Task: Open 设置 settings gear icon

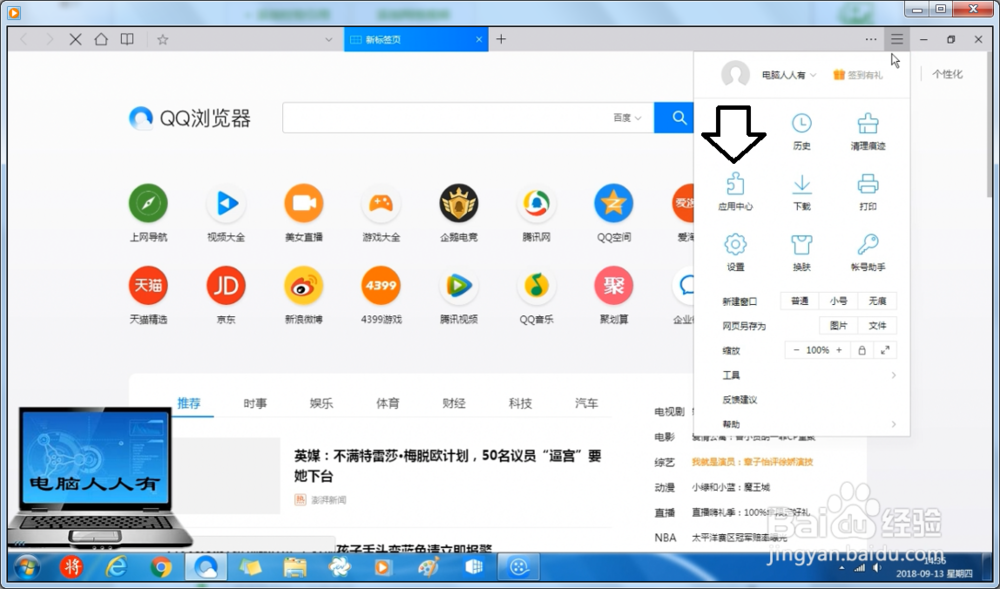Action: [735, 252]
